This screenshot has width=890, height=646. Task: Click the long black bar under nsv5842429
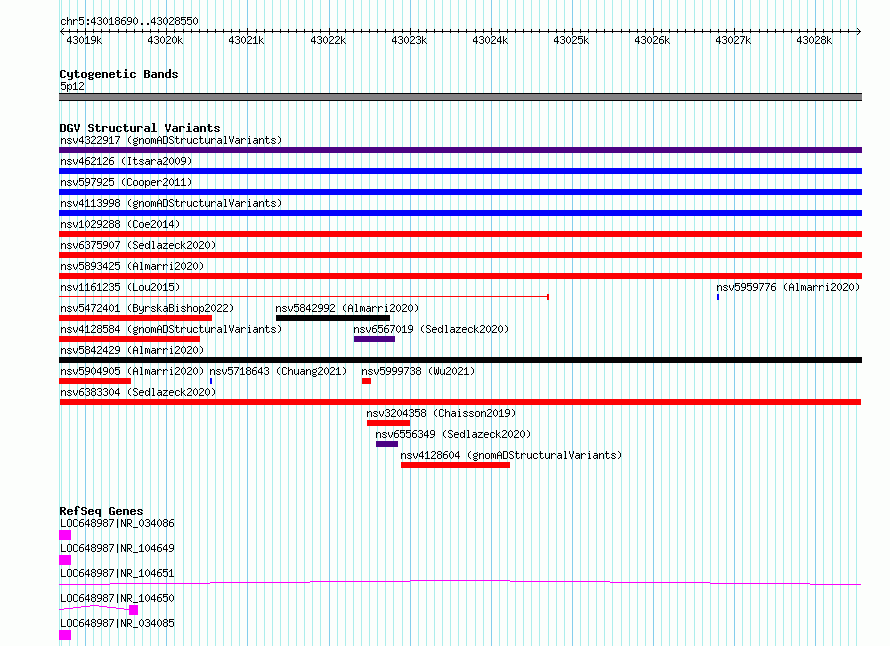pyautogui.click(x=460, y=360)
